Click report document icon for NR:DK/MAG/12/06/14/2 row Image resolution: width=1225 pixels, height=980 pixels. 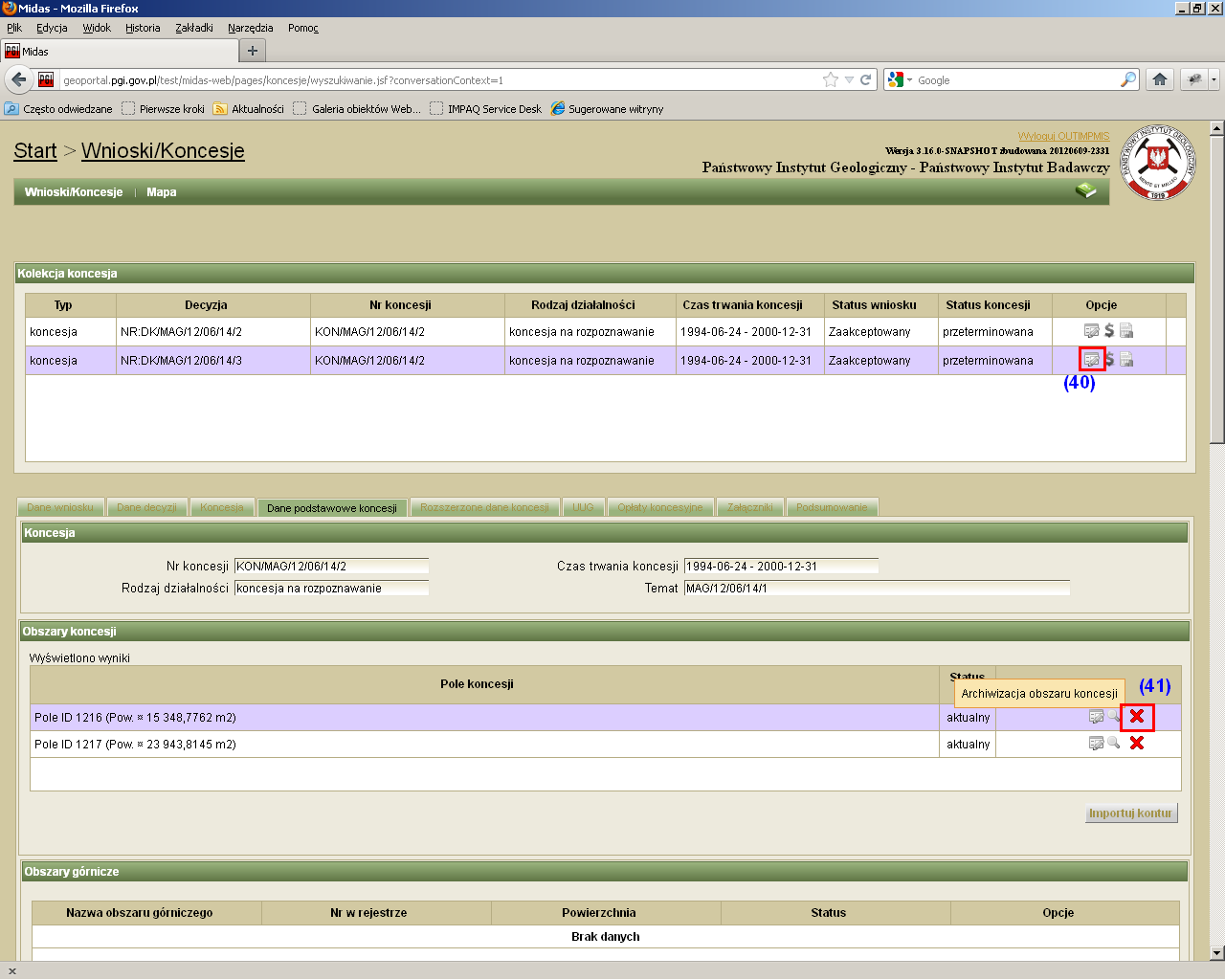tap(1126, 331)
